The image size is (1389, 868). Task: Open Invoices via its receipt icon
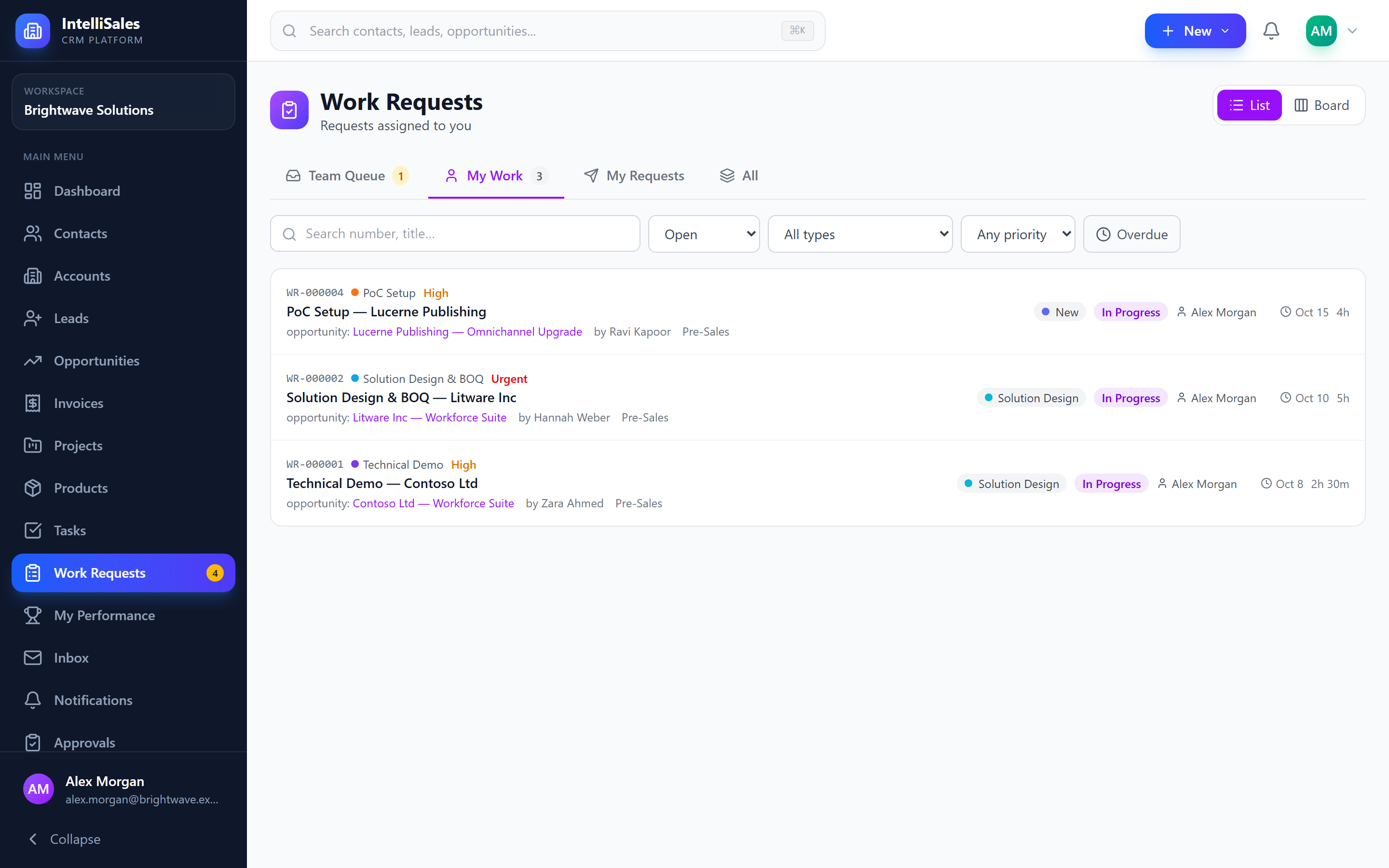(x=33, y=404)
